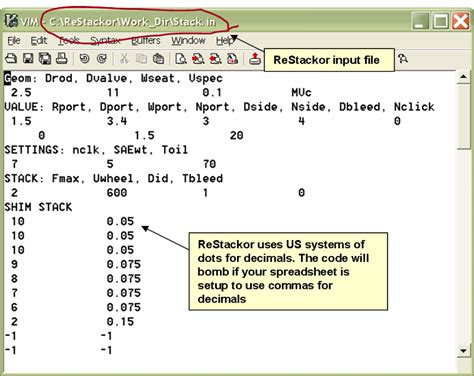Click the Find Previous toolbar icon
This screenshot has height=376, width=474.
pyautogui.click(x=216, y=59)
